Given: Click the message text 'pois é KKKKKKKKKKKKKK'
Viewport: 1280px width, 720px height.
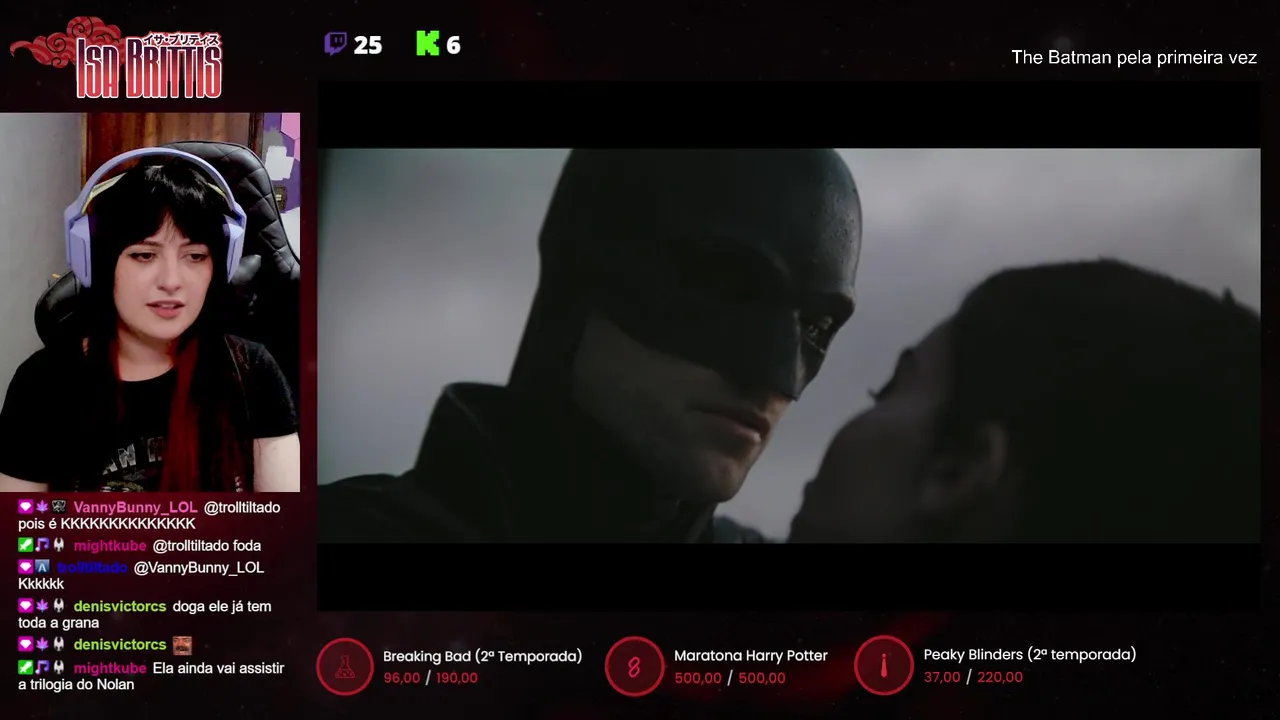Looking at the screenshot, I should [107, 523].
